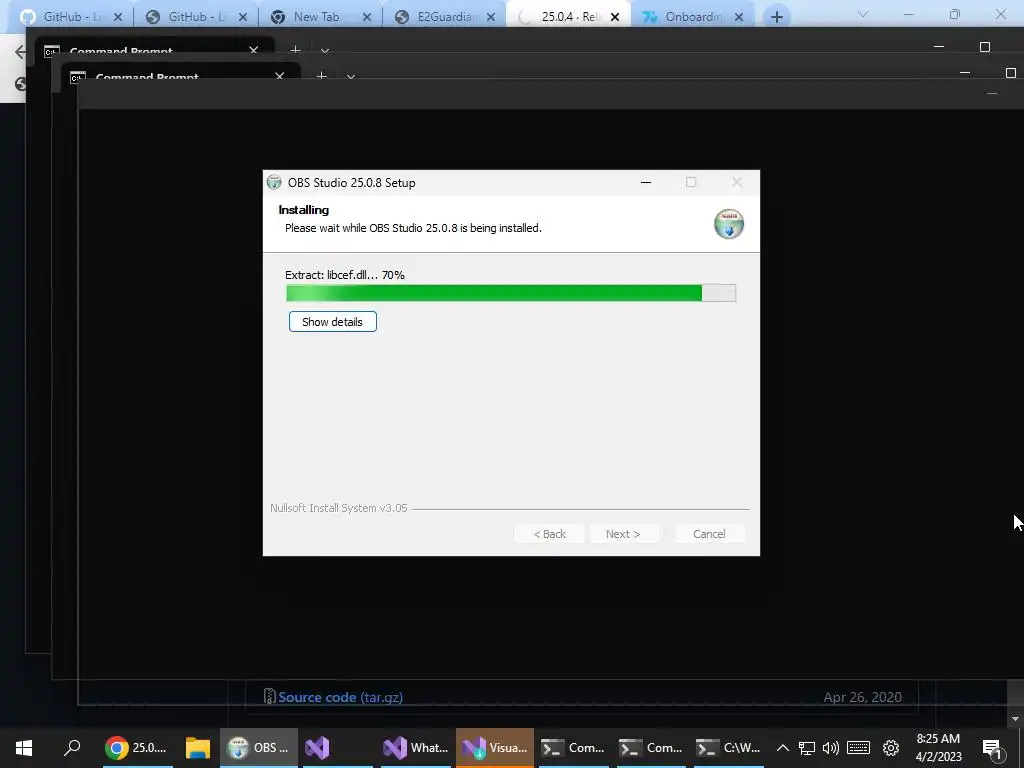Open tab dropdown in the rear Command Prompt window
The width and height of the screenshot is (1024, 768).
click(325, 50)
